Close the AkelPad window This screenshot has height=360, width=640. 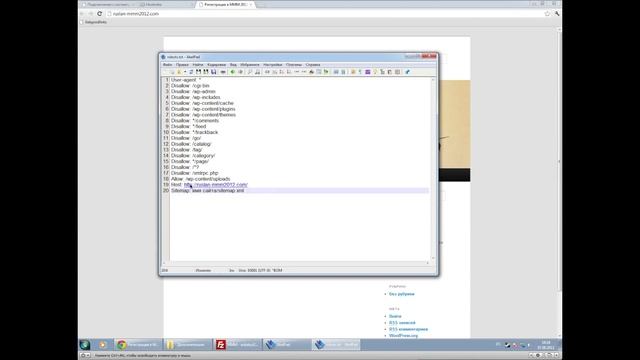430,56
